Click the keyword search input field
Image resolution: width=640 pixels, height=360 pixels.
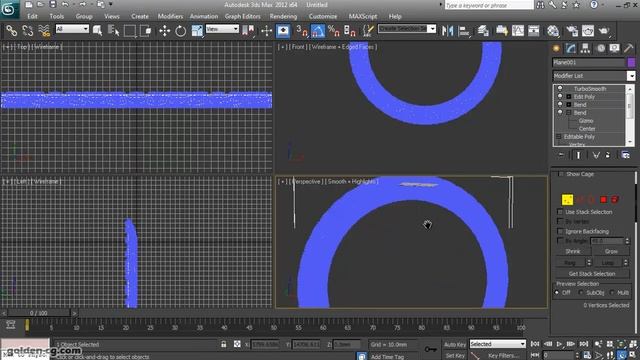click(x=489, y=5)
